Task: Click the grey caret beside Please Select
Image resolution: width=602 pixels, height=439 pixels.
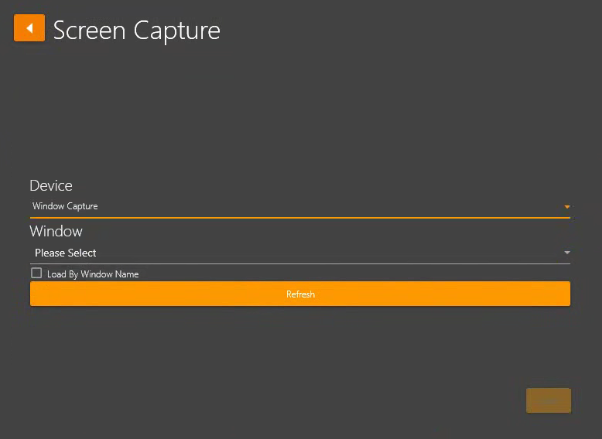Action: click(566, 253)
